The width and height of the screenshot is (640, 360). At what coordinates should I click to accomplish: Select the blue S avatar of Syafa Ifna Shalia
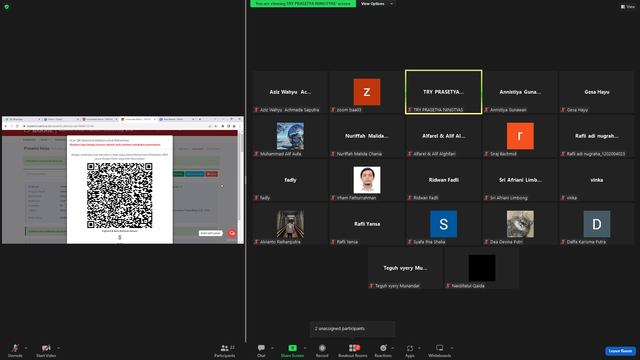point(444,224)
